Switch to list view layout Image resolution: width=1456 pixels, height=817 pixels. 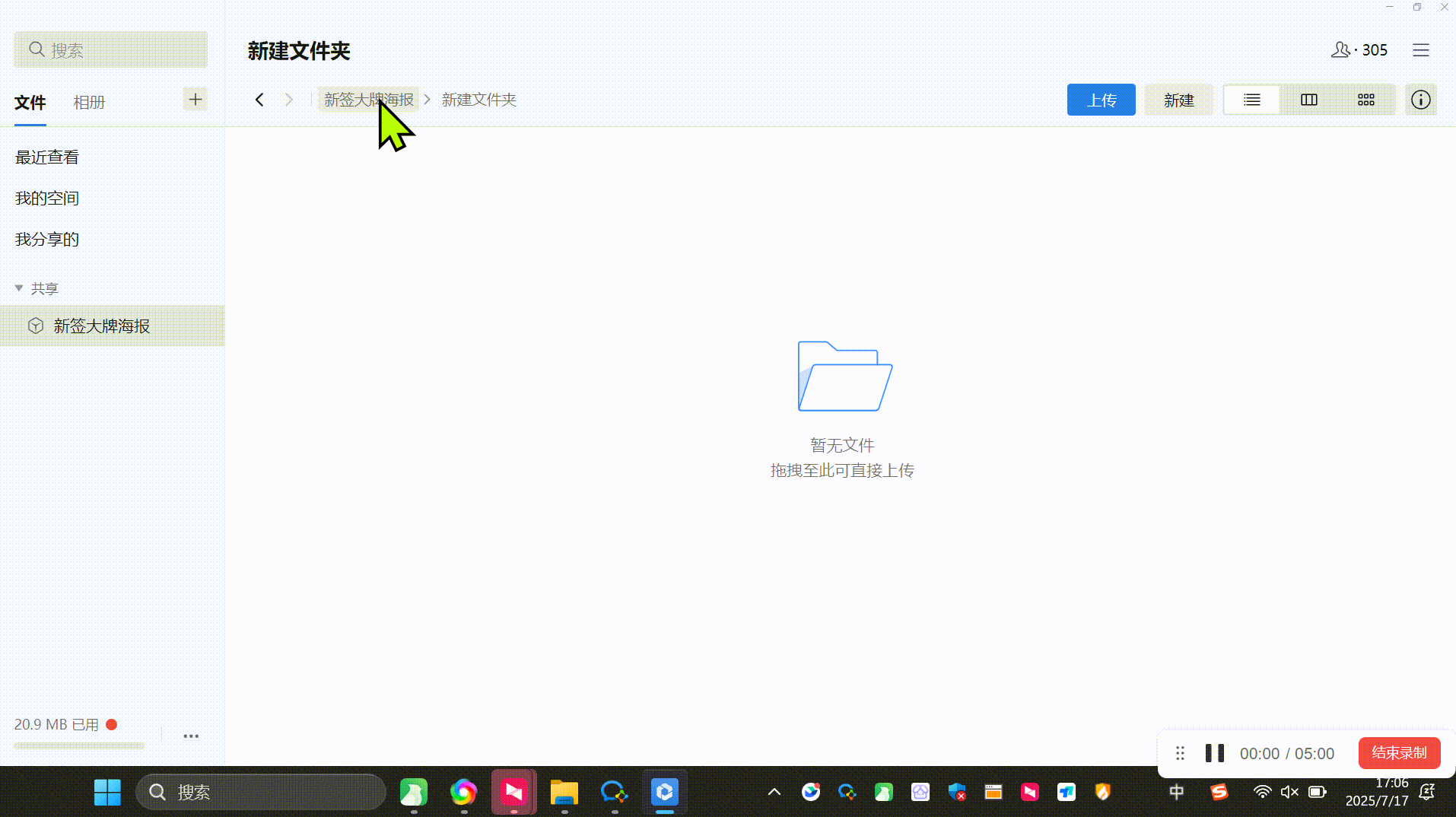pos(1251,100)
